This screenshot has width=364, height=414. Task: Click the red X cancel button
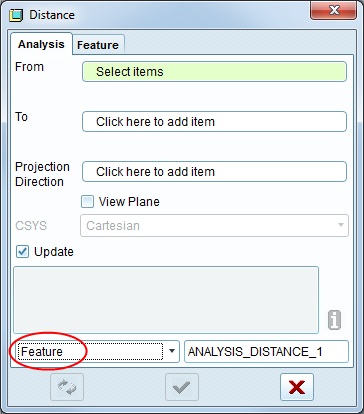pos(297,387)
